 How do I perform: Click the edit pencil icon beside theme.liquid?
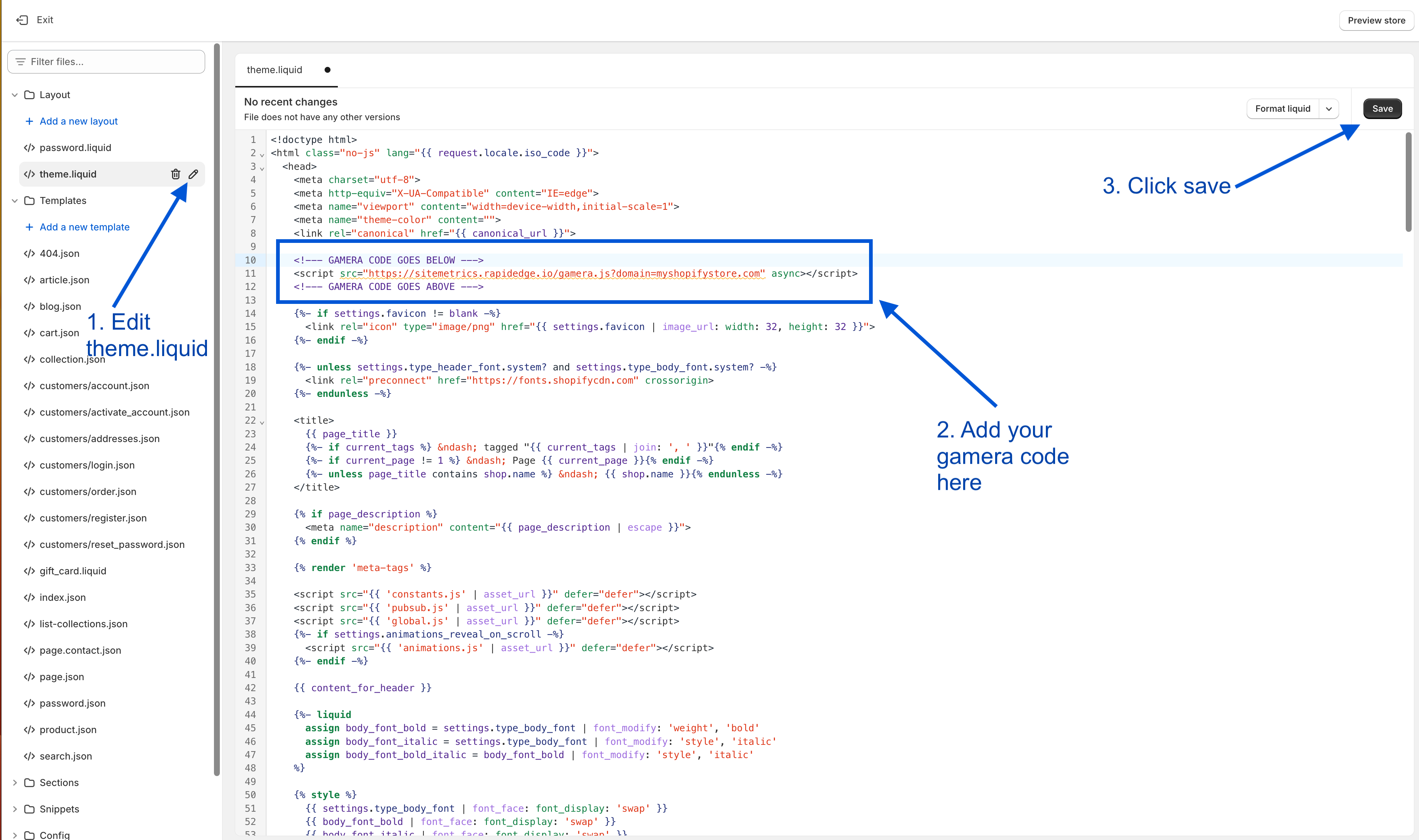click(x=194, y=174)
